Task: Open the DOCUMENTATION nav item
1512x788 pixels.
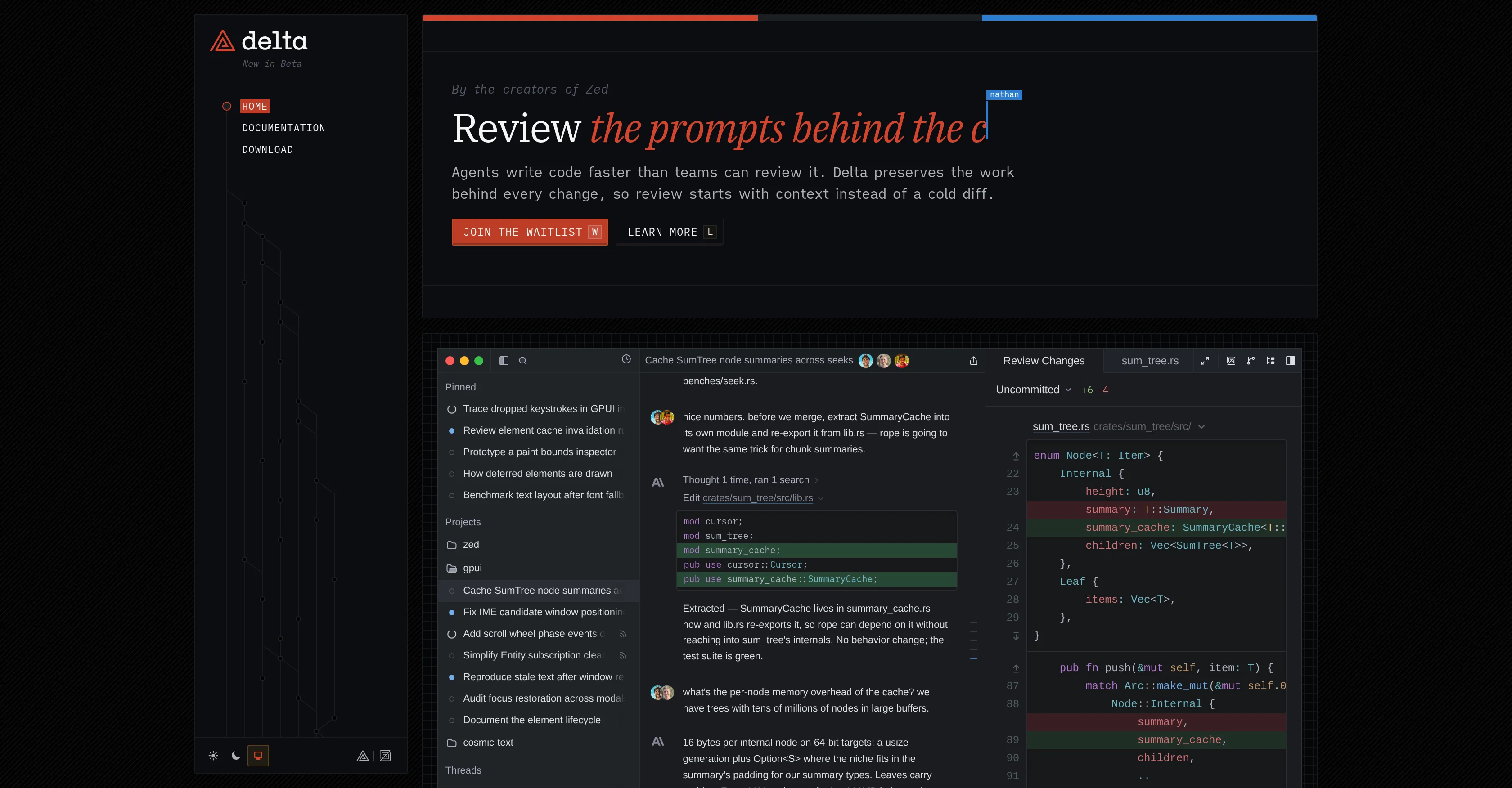Action: [283, 128]
